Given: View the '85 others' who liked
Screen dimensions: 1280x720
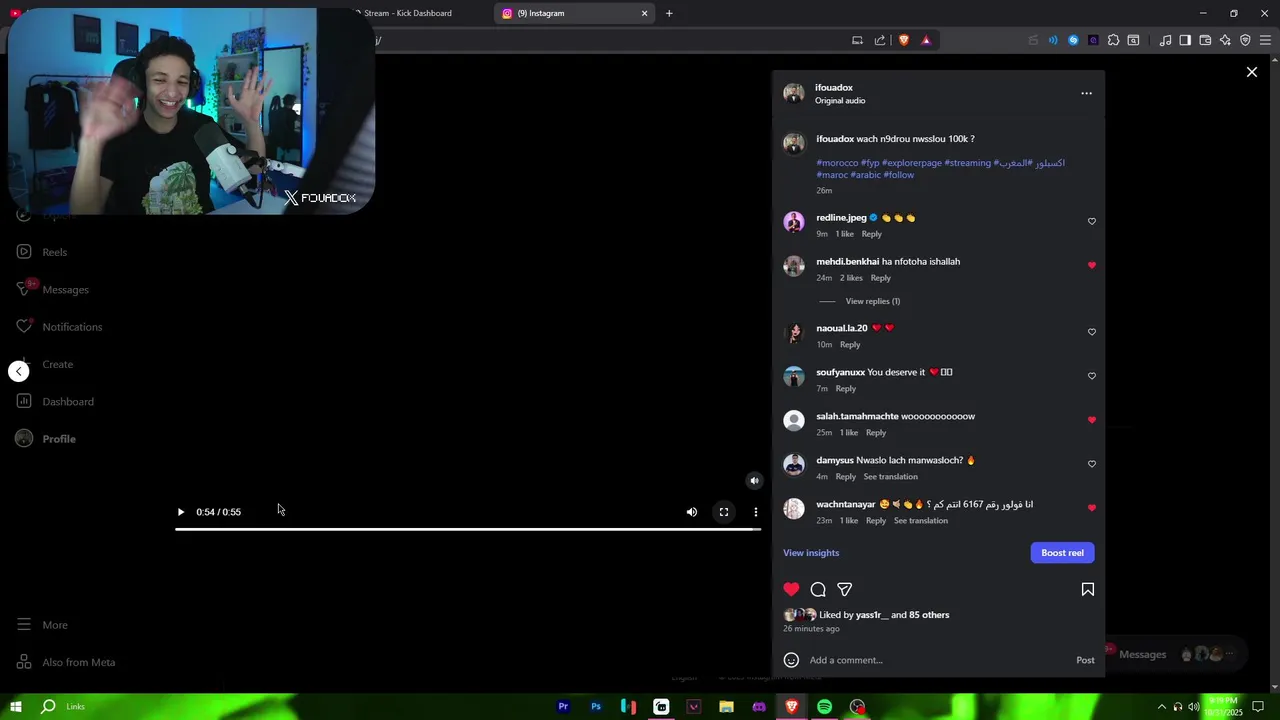Looking at the screenshot, I should [929, 615].
